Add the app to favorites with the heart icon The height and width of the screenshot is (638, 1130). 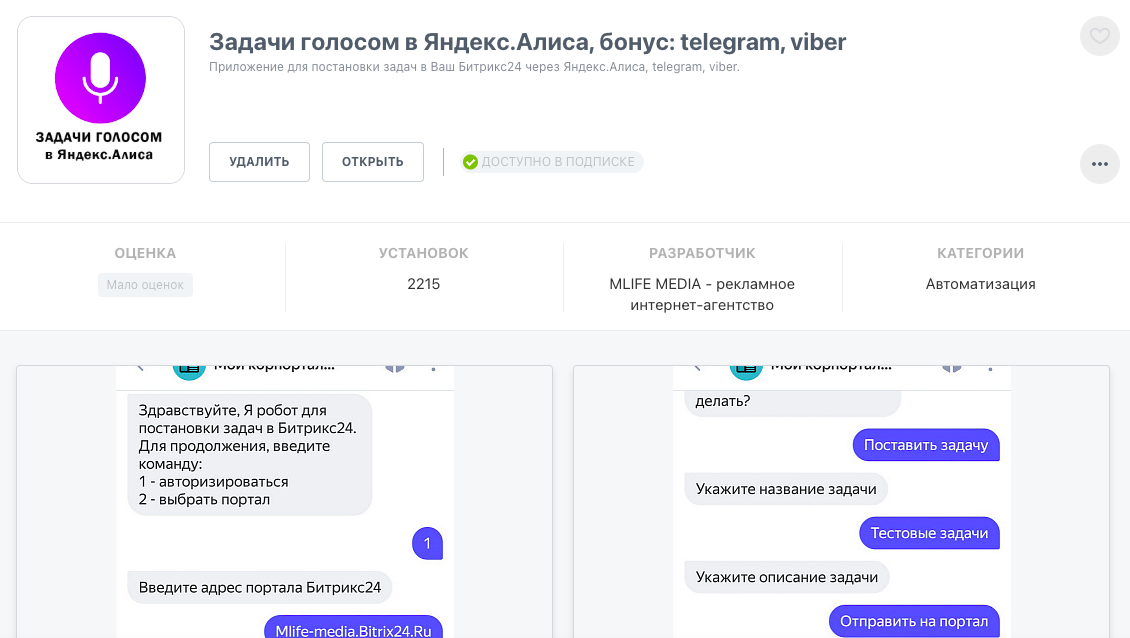click(1099, 35)
